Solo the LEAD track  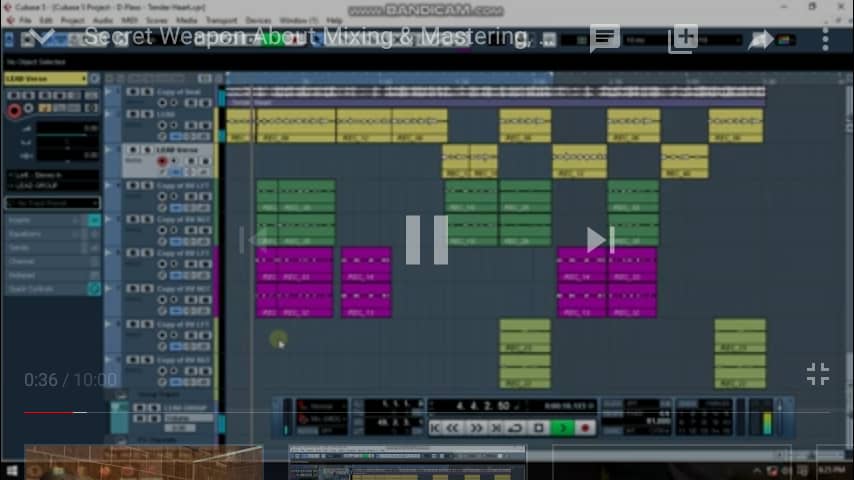(147, 114)
